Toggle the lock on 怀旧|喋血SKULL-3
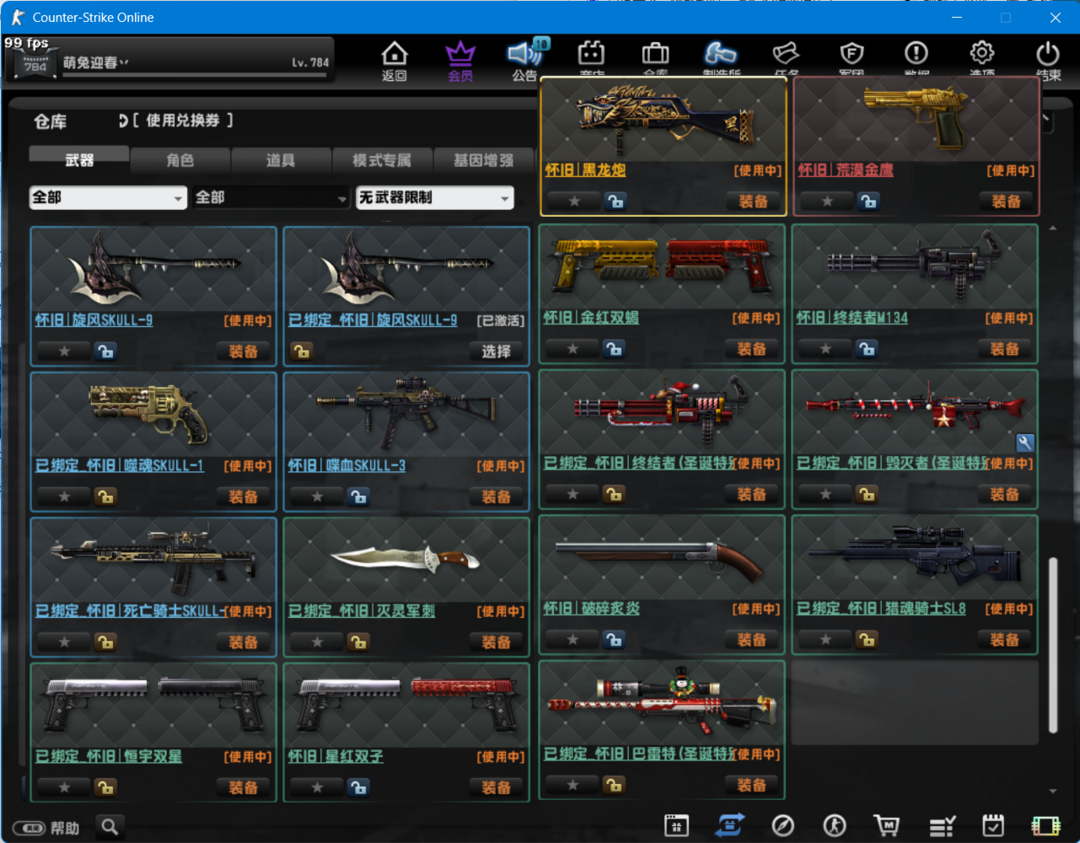The height and width of the screenshot is (843, 1080). [358, 497]
